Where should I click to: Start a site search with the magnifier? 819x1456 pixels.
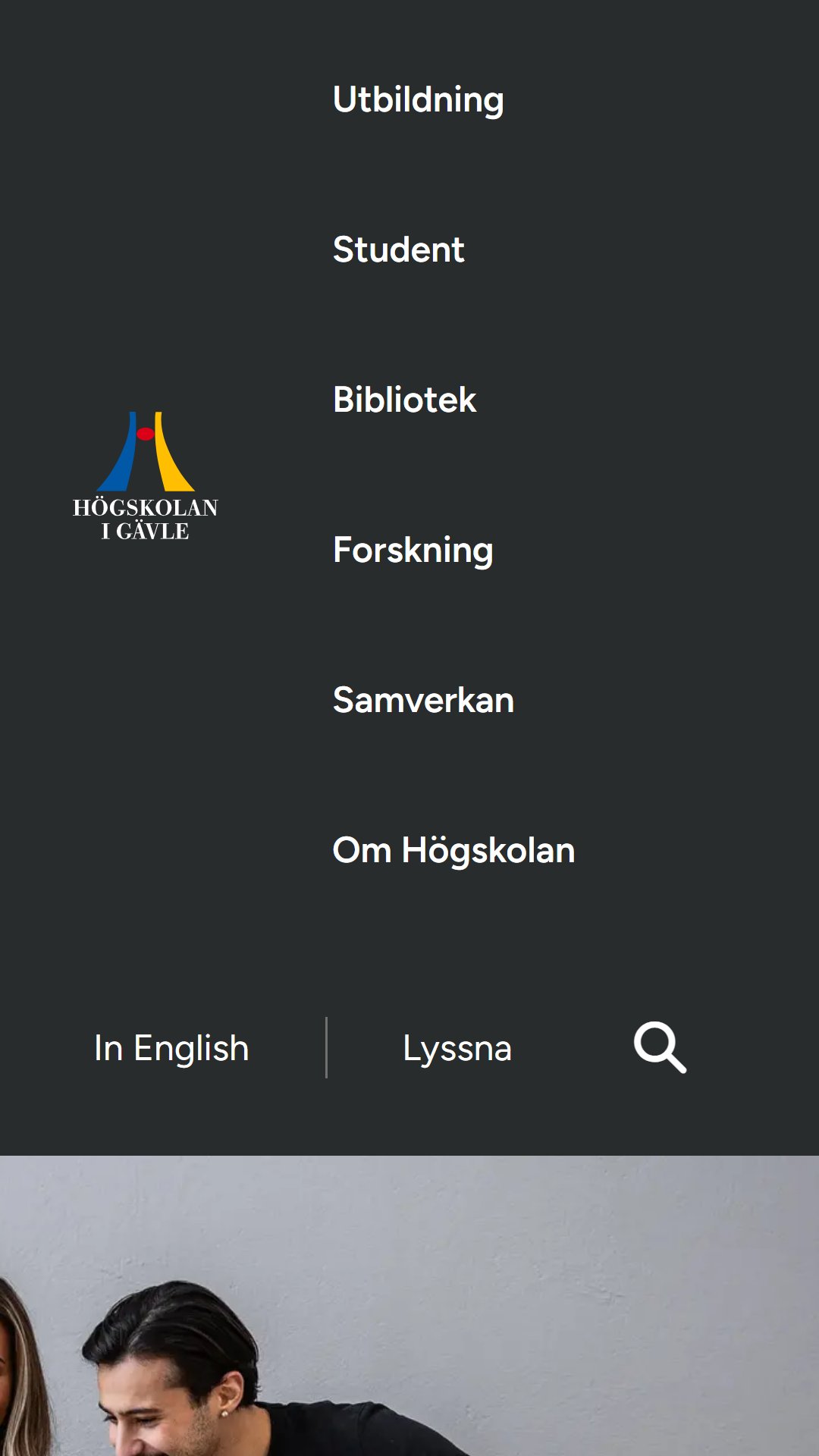click(x=660, y=1047)
